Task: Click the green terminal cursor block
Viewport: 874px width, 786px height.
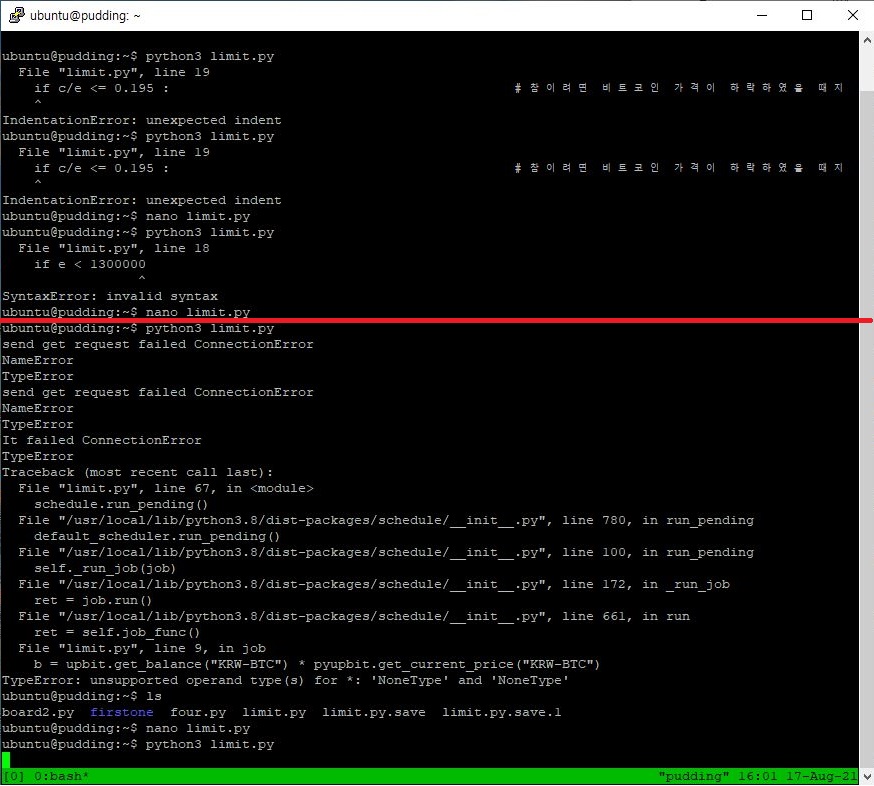Action: (x=6, y=760)
